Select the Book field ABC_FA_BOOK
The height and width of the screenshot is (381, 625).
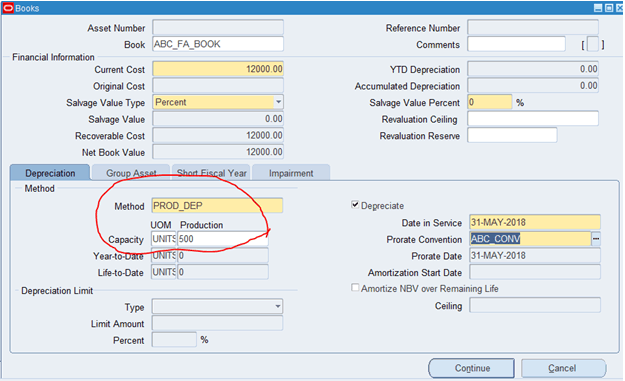coord(218,44)
